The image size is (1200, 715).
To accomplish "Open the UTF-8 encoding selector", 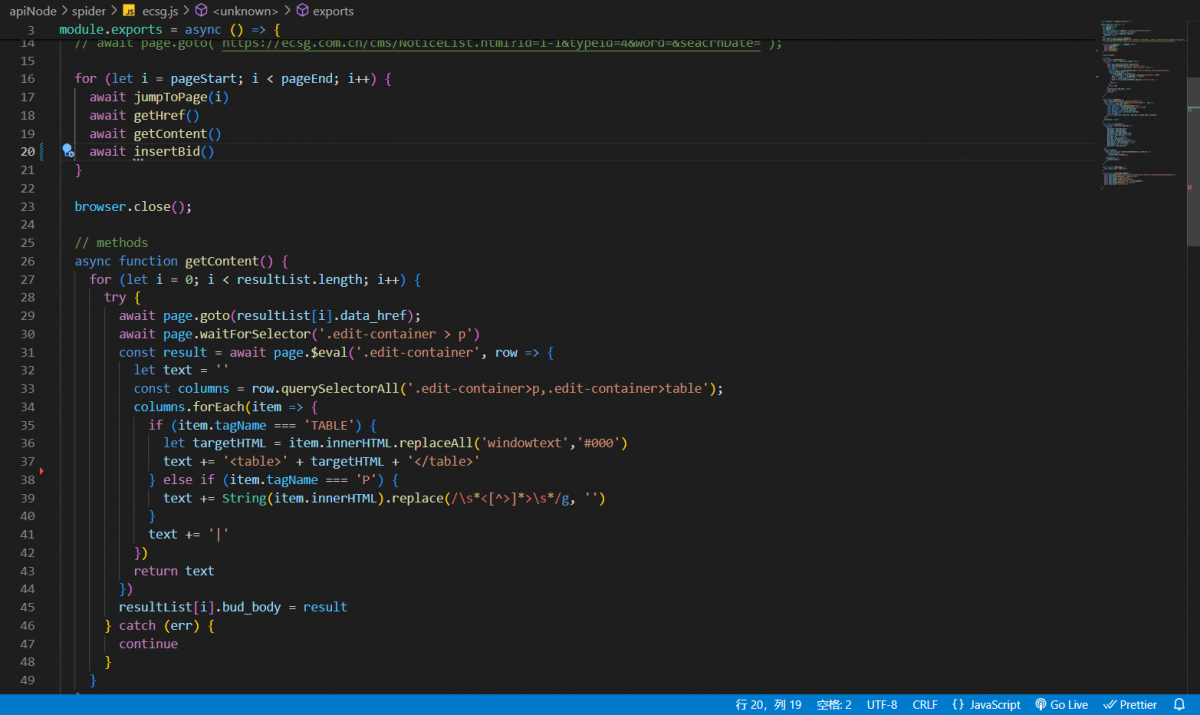I will coord(882,705).
